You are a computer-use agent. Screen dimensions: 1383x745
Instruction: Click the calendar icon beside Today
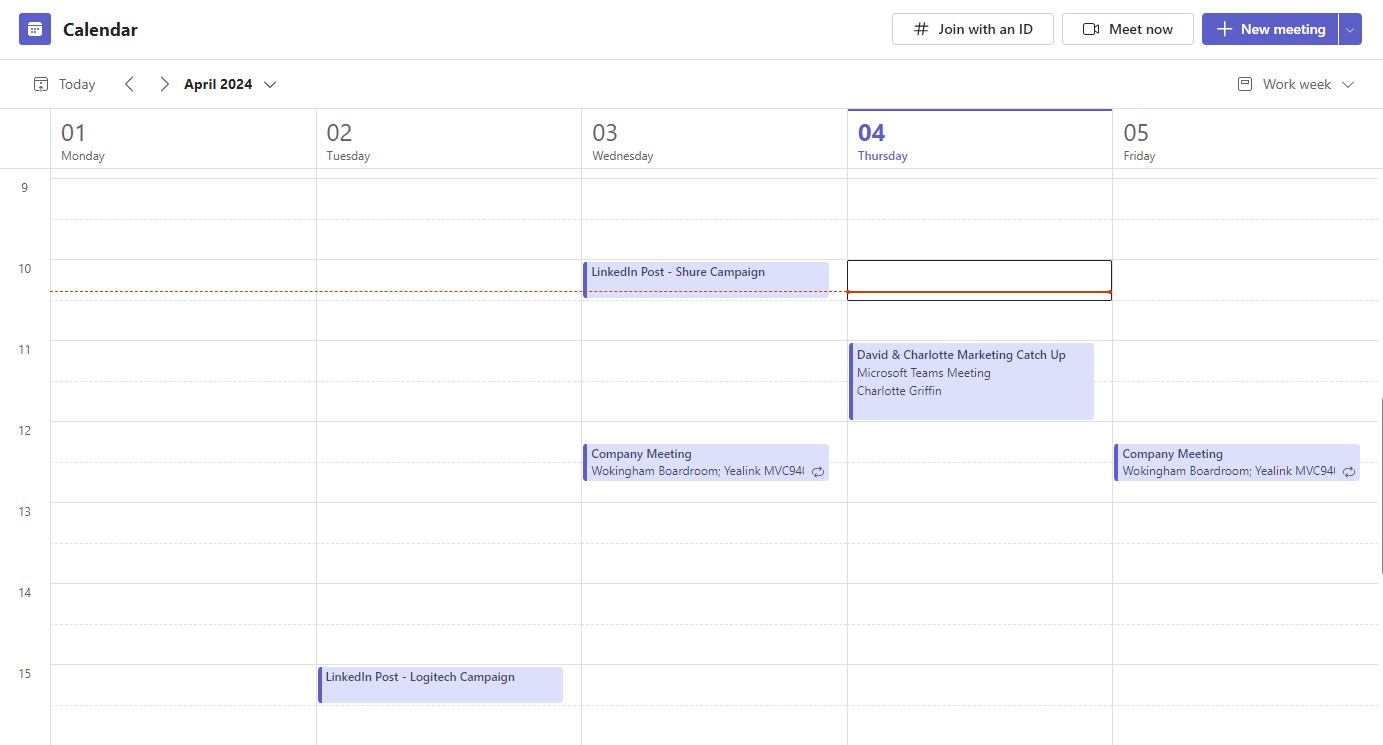[x=41, y=84]
